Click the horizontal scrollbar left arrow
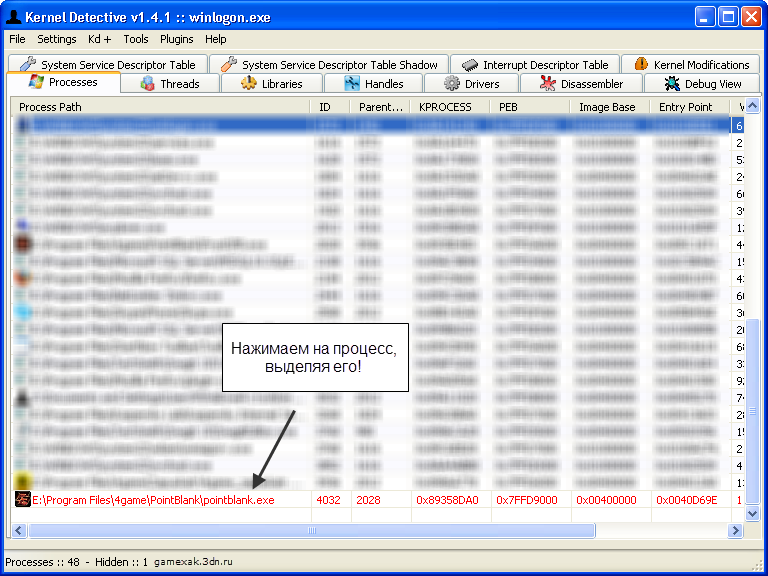 point(19,530)
